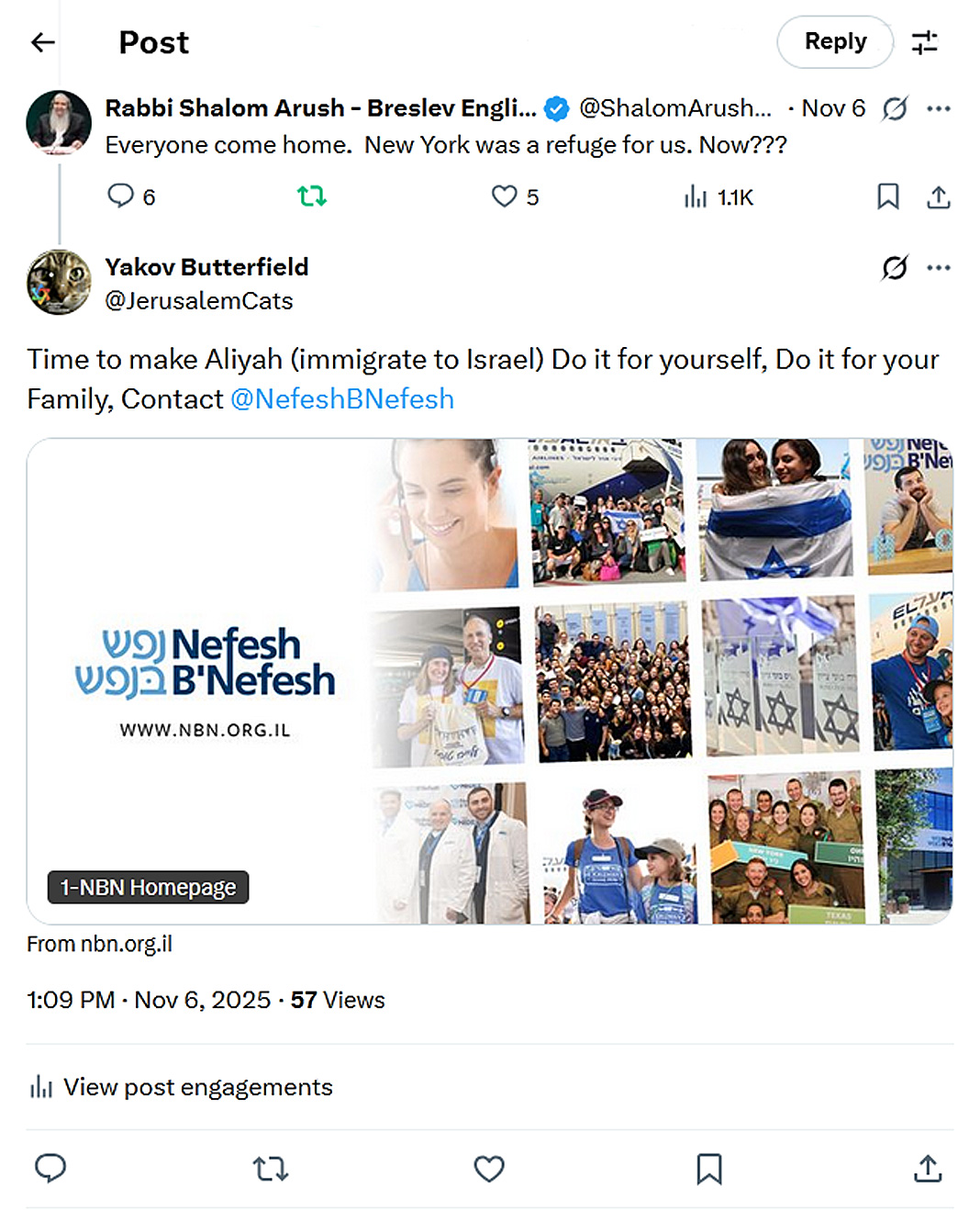Click the Reply button at top
980x1210 pixels.
[x=835, y=42]
